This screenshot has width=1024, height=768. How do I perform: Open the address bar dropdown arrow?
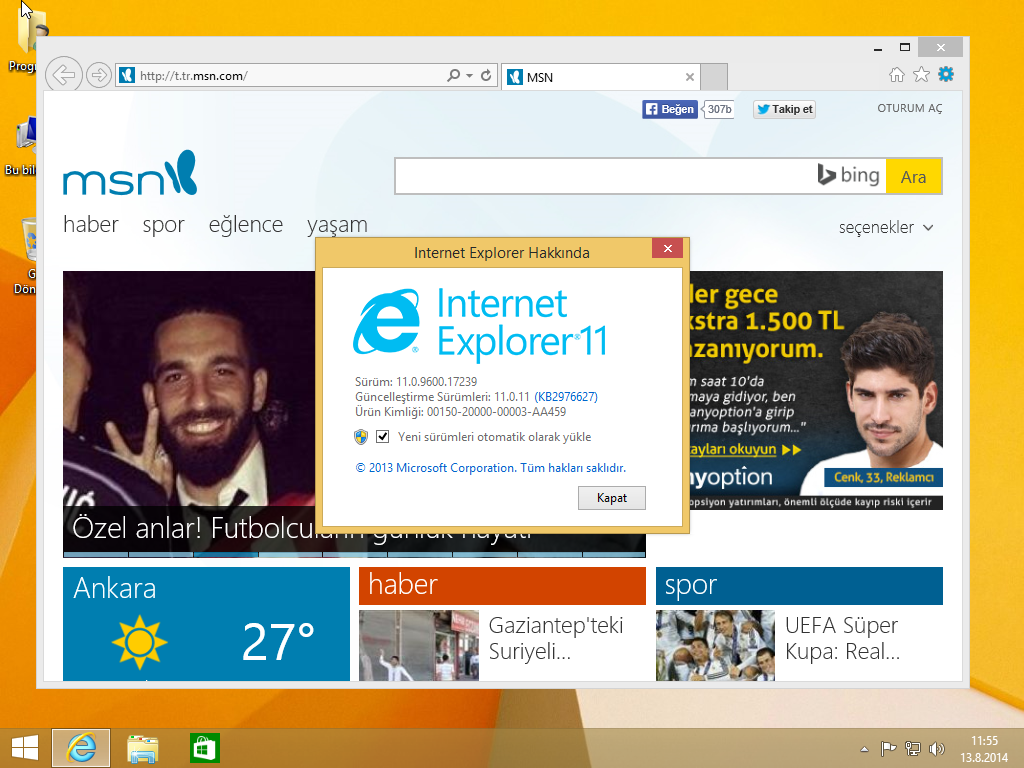(469, 75)
